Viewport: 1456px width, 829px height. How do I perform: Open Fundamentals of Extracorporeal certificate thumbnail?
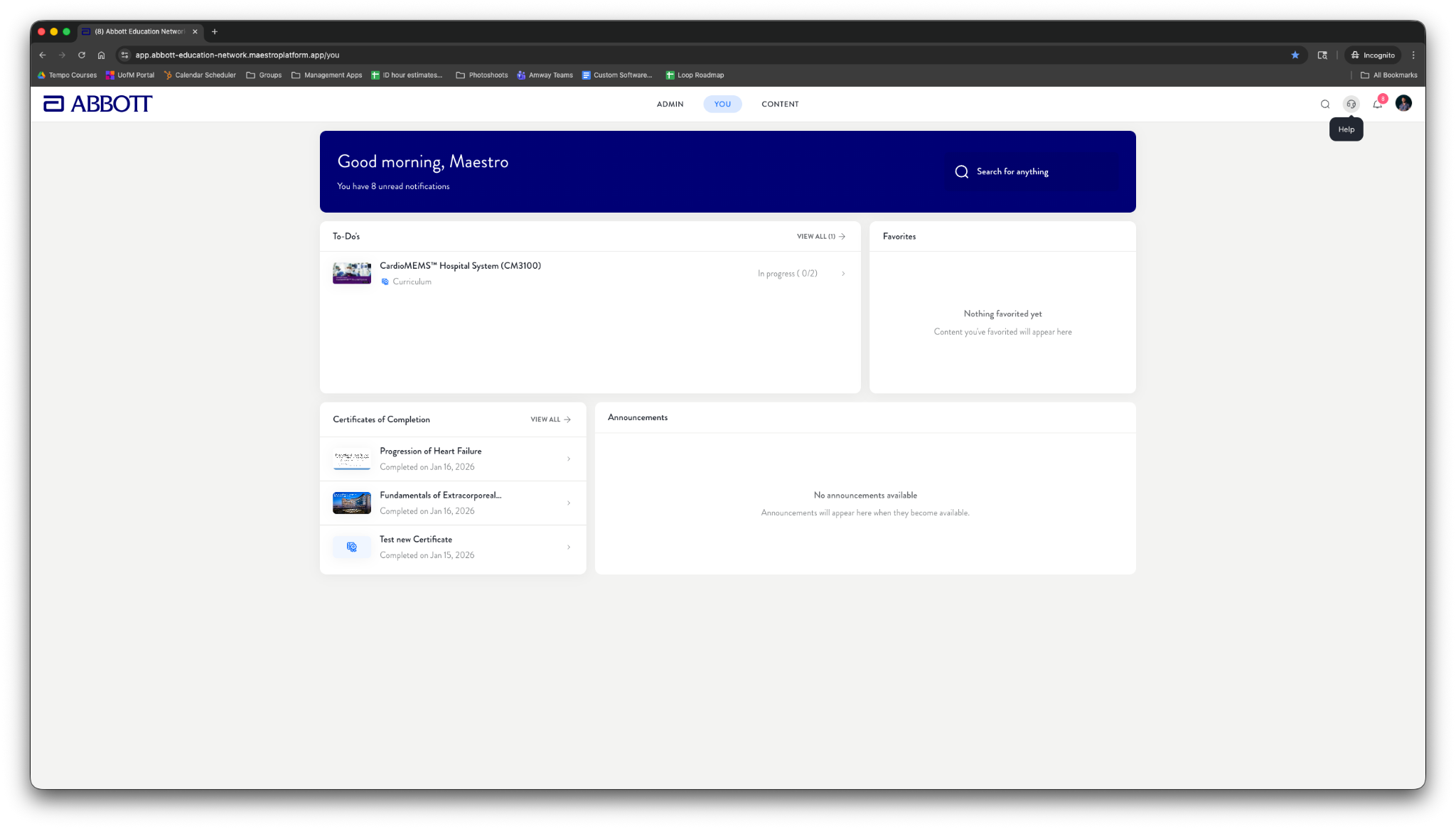(x=352, y=503)
